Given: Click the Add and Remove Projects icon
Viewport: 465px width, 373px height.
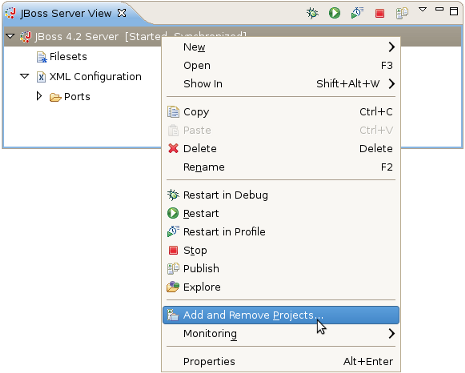Looking at the screenshot, I should 173,314.
